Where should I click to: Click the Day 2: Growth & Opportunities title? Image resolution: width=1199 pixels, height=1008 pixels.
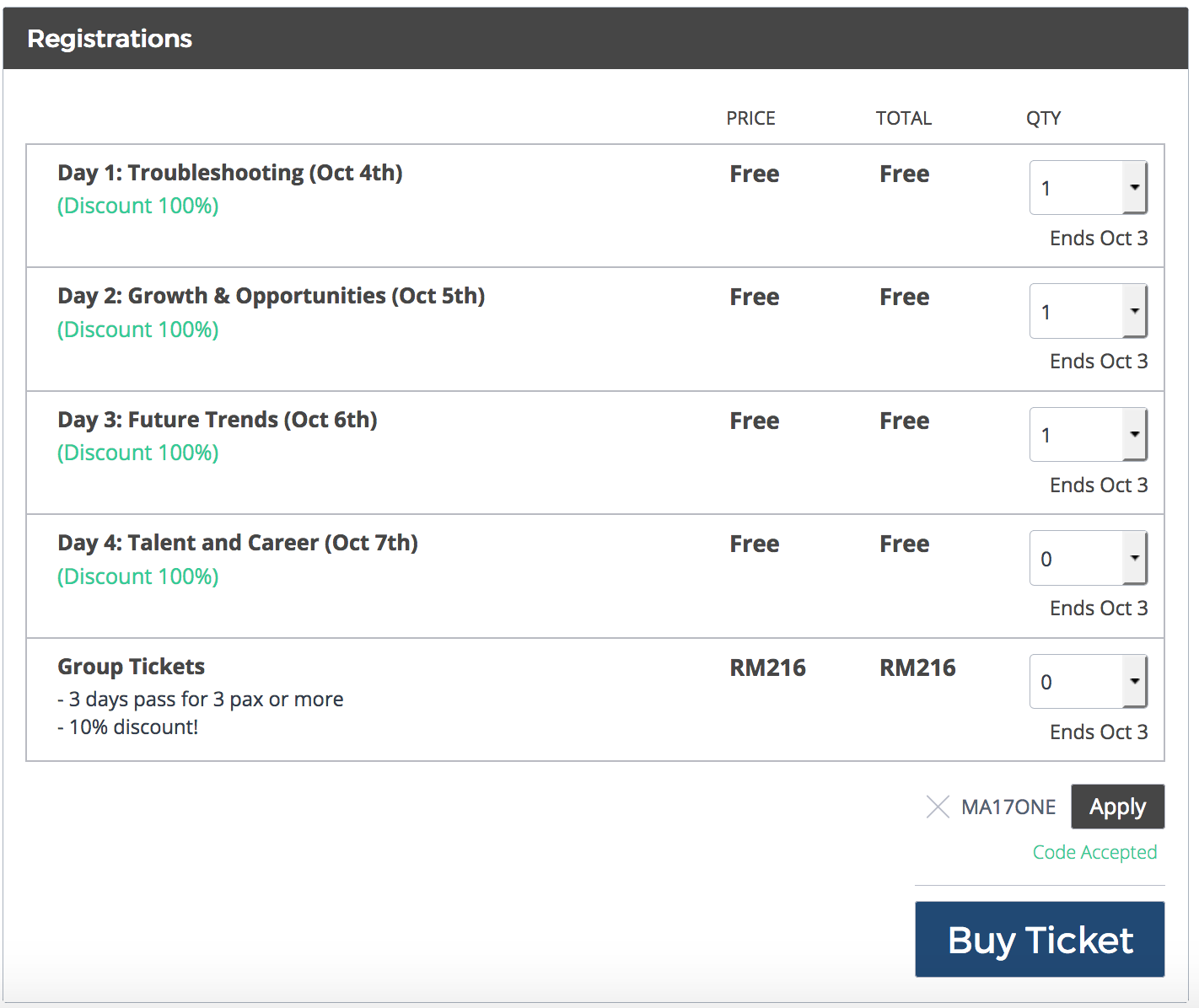pos(272,296)
